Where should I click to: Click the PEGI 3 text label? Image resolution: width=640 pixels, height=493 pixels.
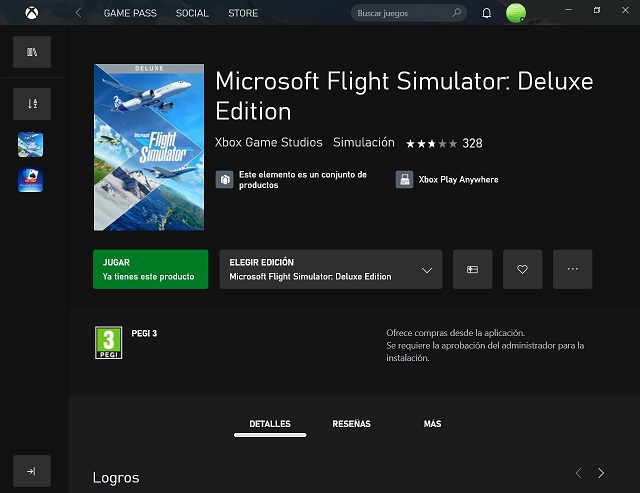click(144, 333)
